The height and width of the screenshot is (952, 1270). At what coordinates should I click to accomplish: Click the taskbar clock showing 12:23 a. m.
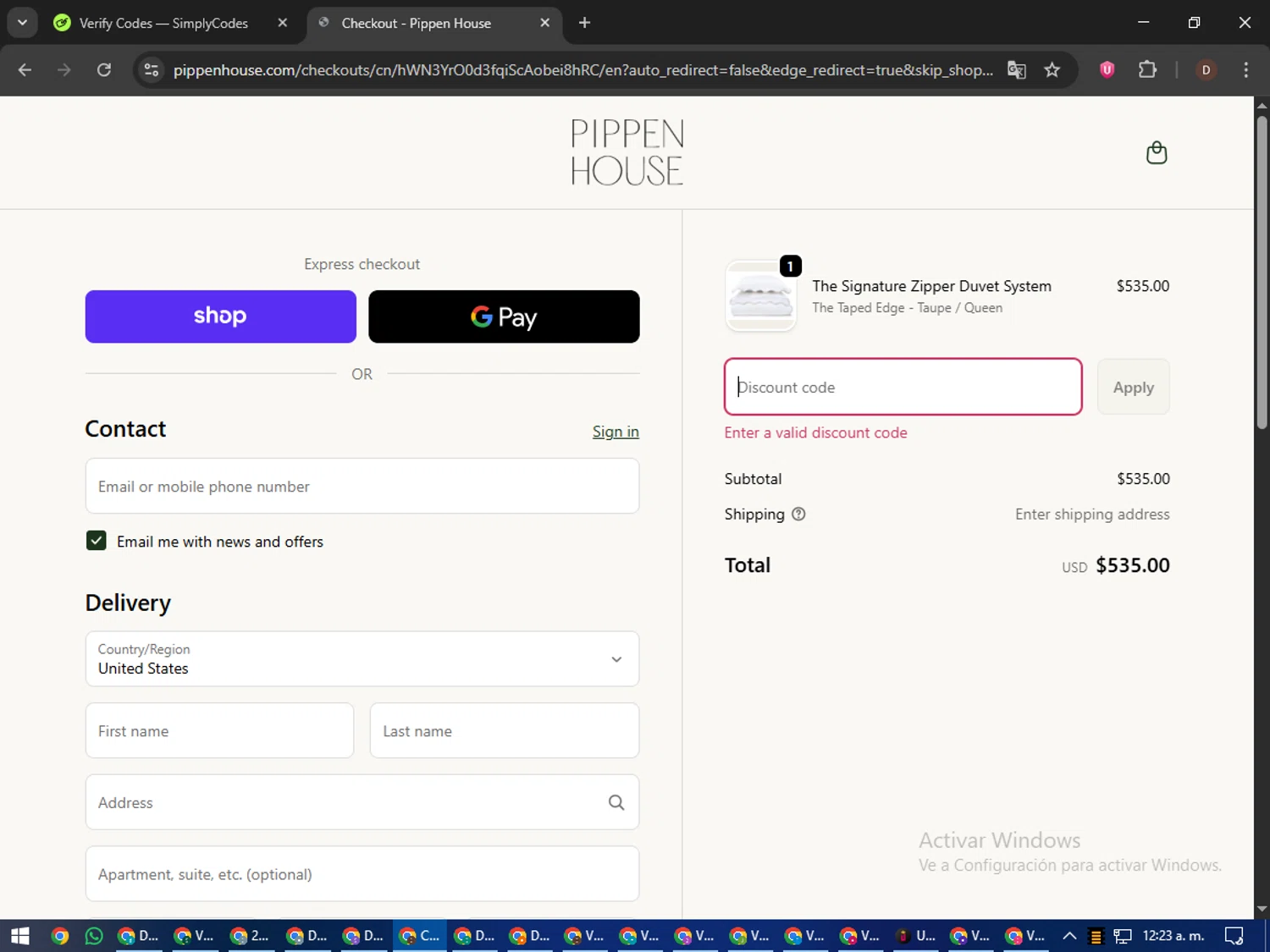(x=1173, y=935)
